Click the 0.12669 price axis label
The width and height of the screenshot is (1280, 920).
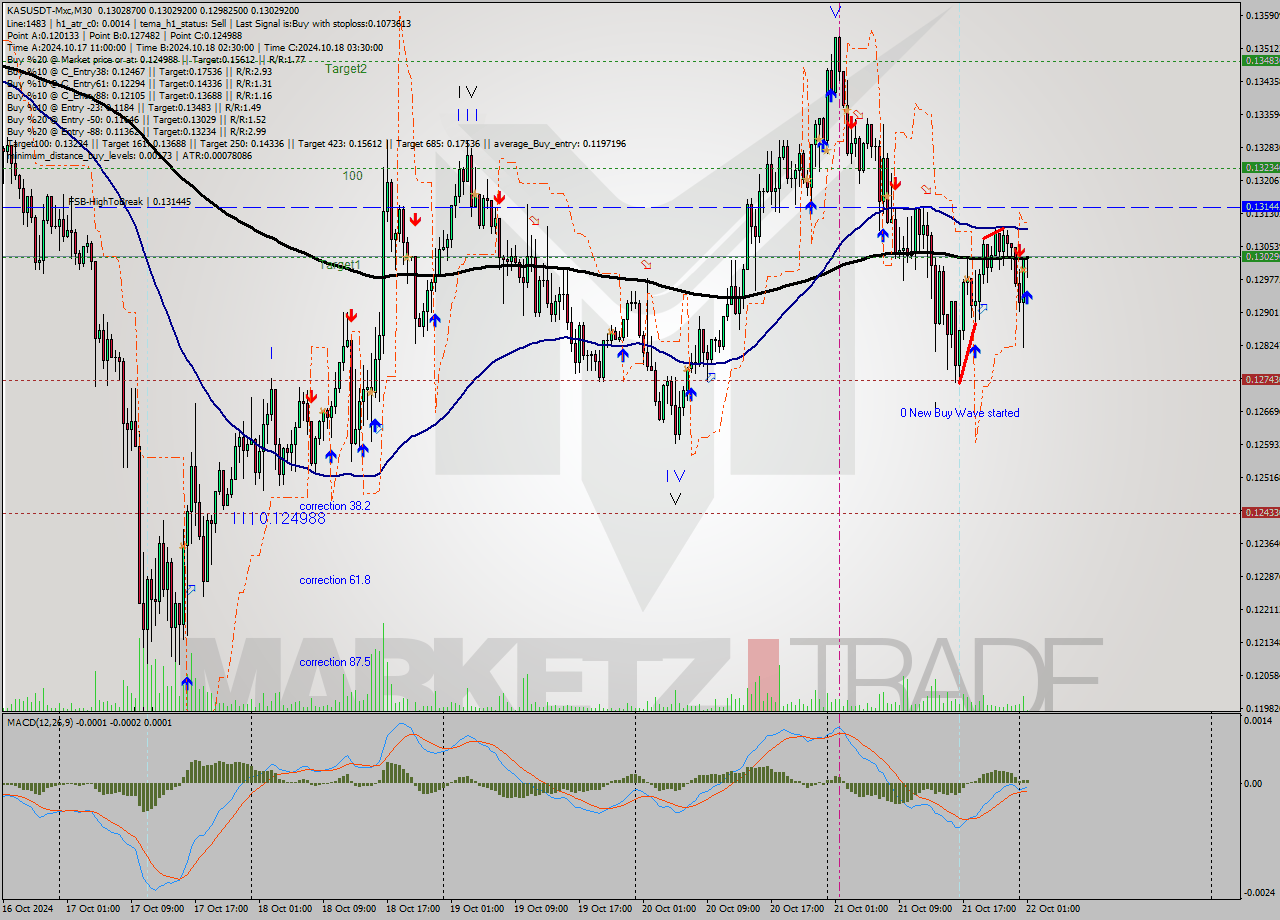[1261, 411]
